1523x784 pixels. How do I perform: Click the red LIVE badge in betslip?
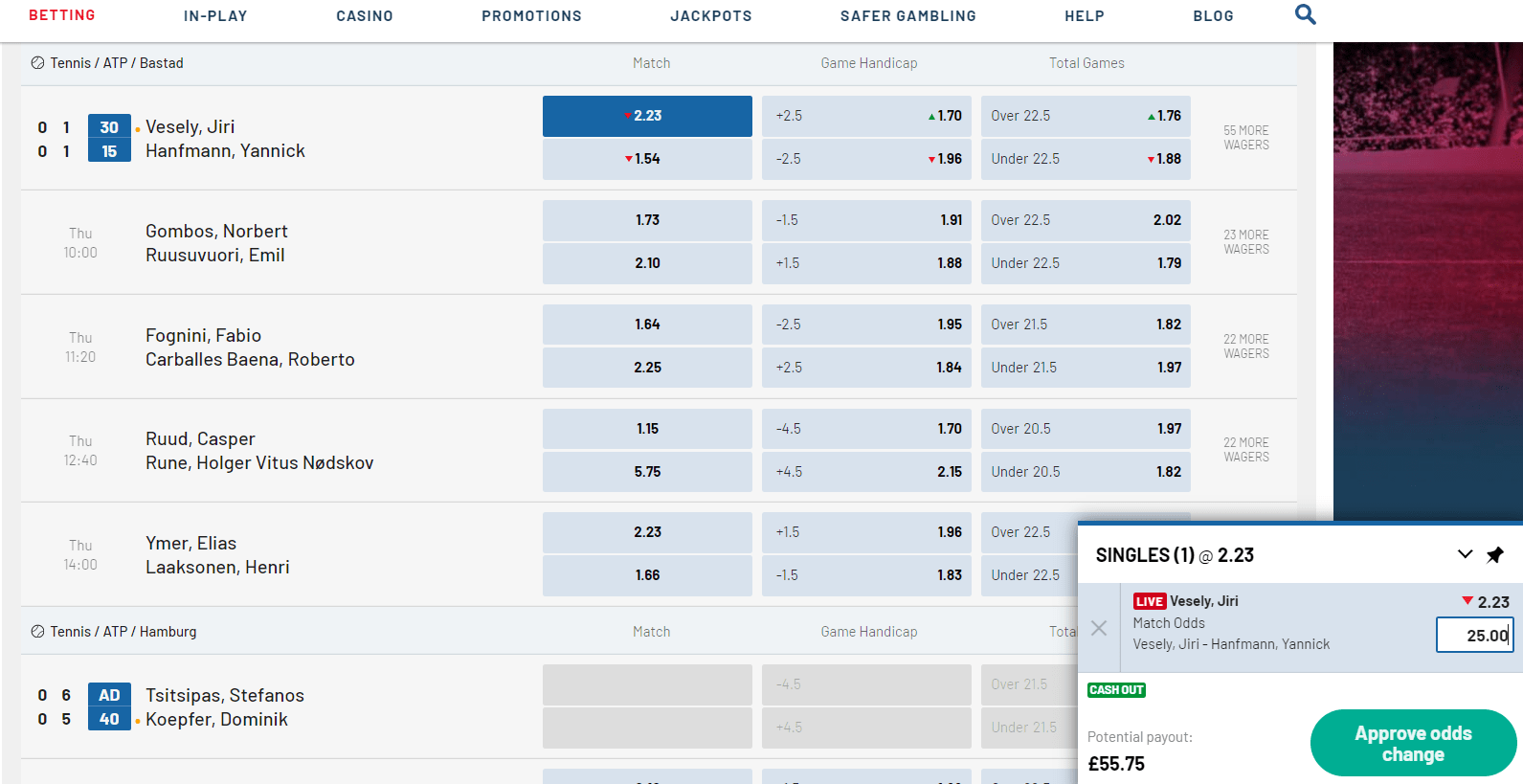(1149, 601)
